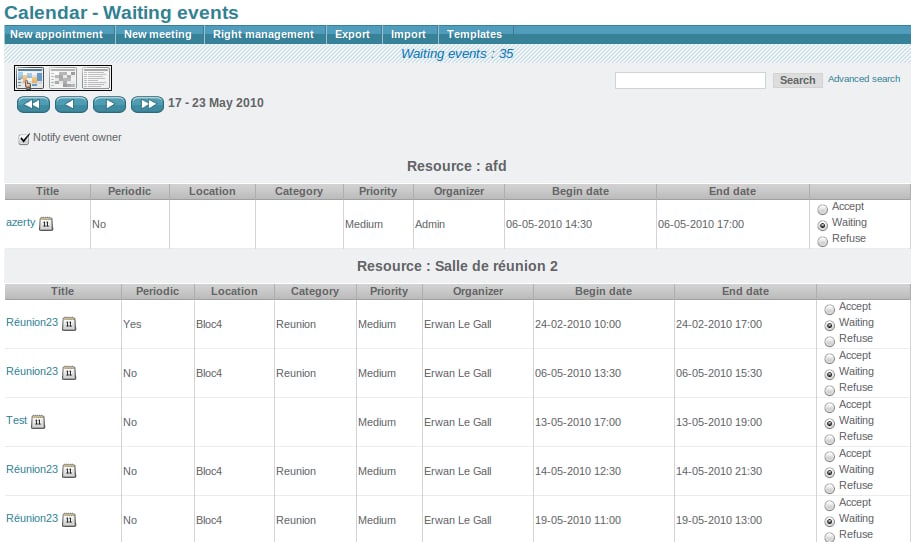911x542 pixels.
Task: Open calendar icon next to Test
Action: tap(38, 421)
